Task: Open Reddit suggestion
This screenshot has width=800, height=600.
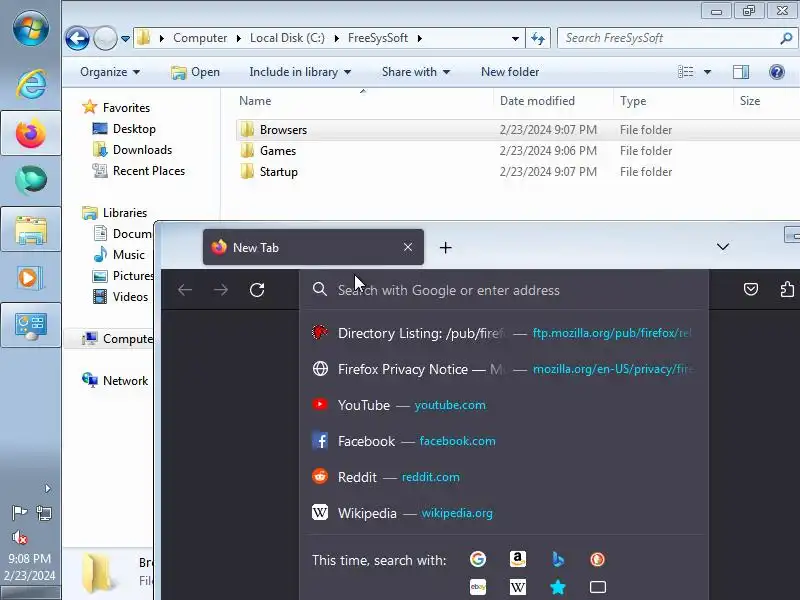Action: click(x=504, y=477)
